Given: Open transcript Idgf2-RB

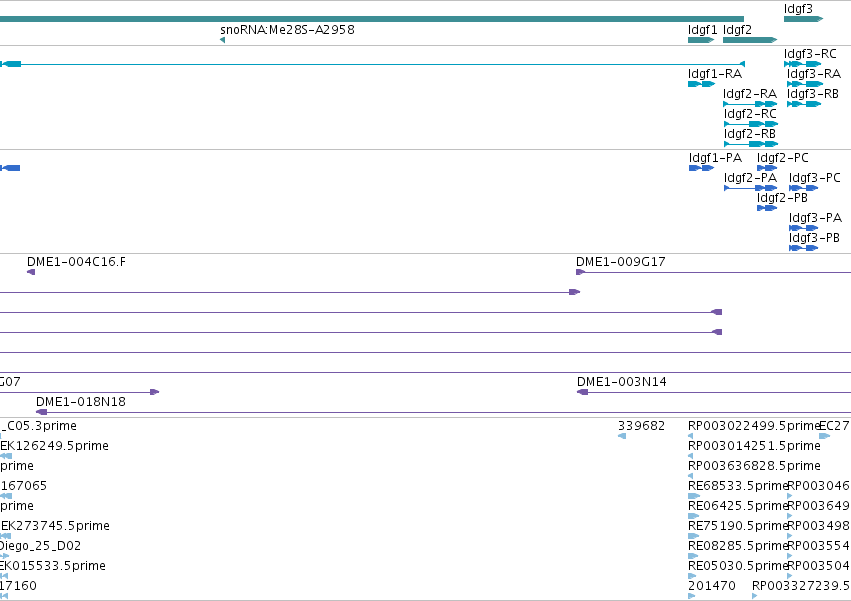Looking at the screenshot, I should [751, 144].
